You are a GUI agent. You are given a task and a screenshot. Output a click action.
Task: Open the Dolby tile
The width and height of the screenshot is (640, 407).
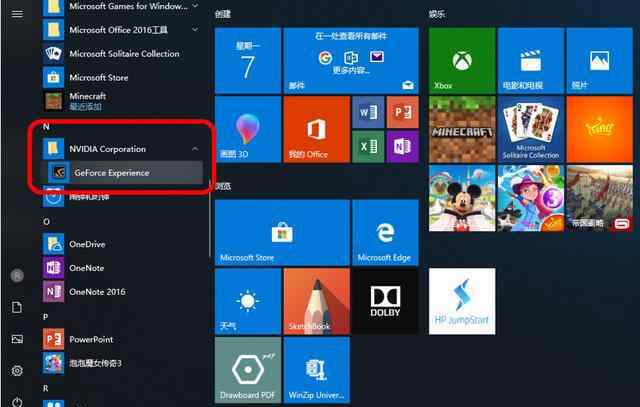pos(385,301)
